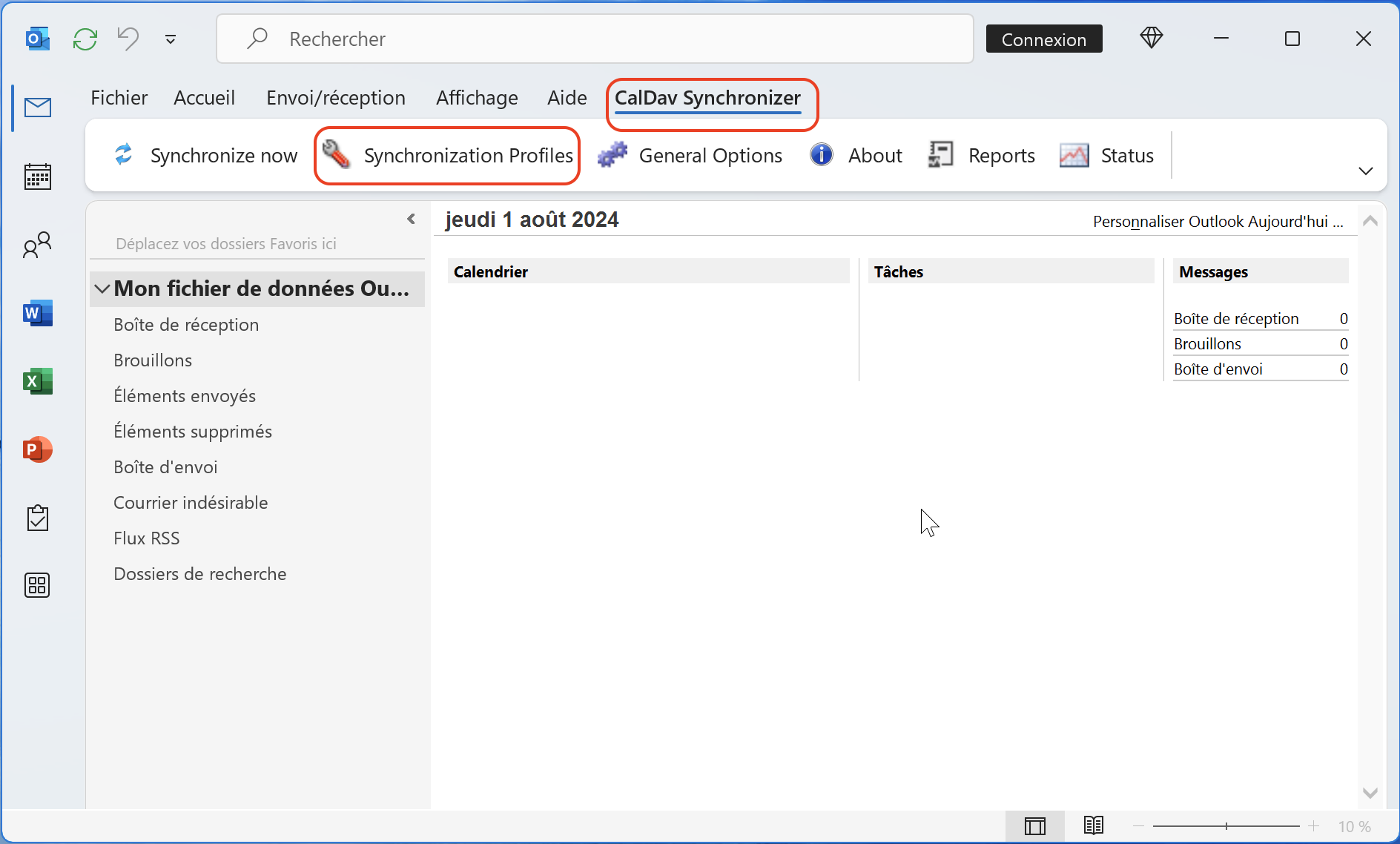The image size is (1400, 844).
Task: Open the Fichier menu
Action: tap(119, 98)
